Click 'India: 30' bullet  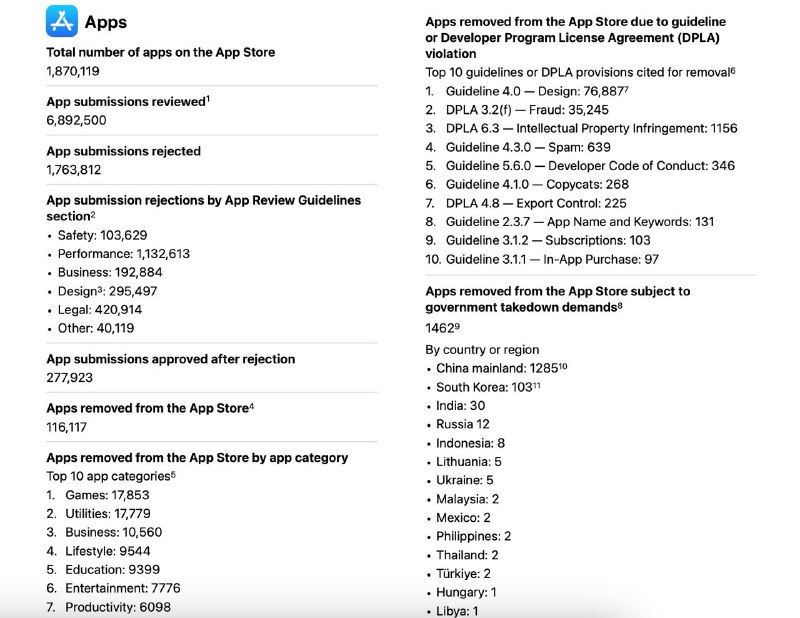(x=456, y=406)
